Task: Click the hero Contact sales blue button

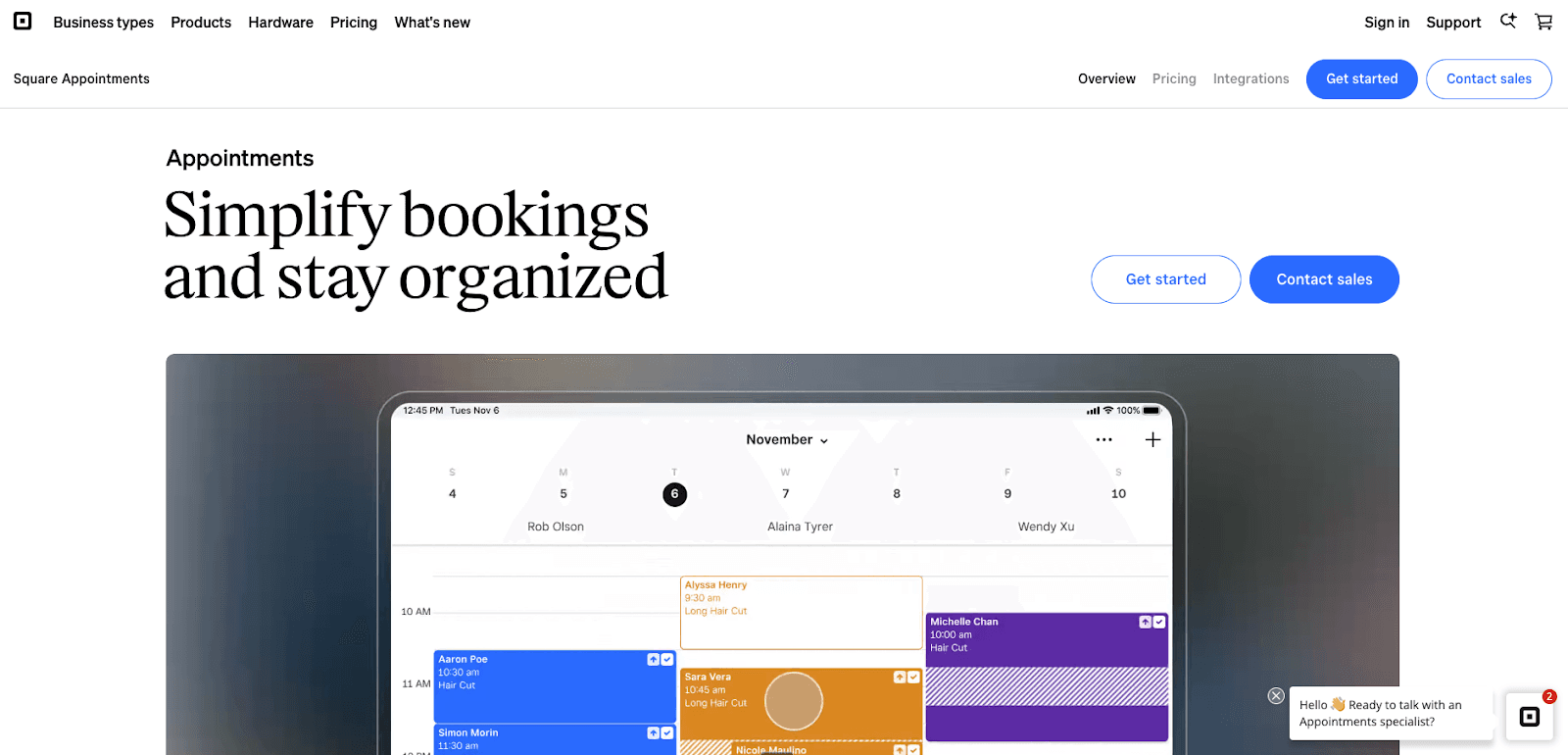Action: click(1324, 279)
